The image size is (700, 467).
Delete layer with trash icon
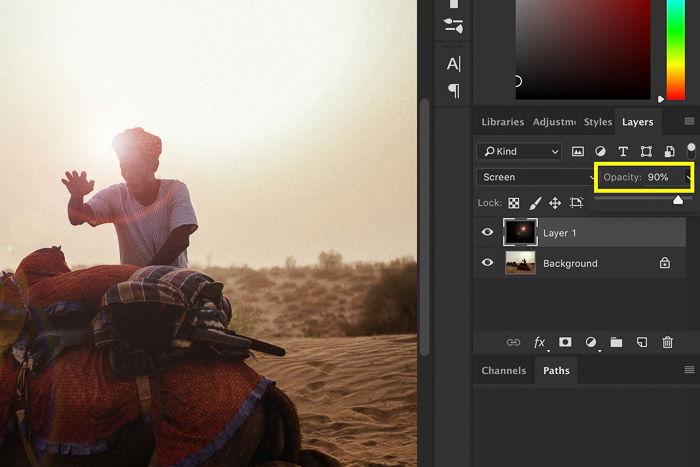(667, 342)
